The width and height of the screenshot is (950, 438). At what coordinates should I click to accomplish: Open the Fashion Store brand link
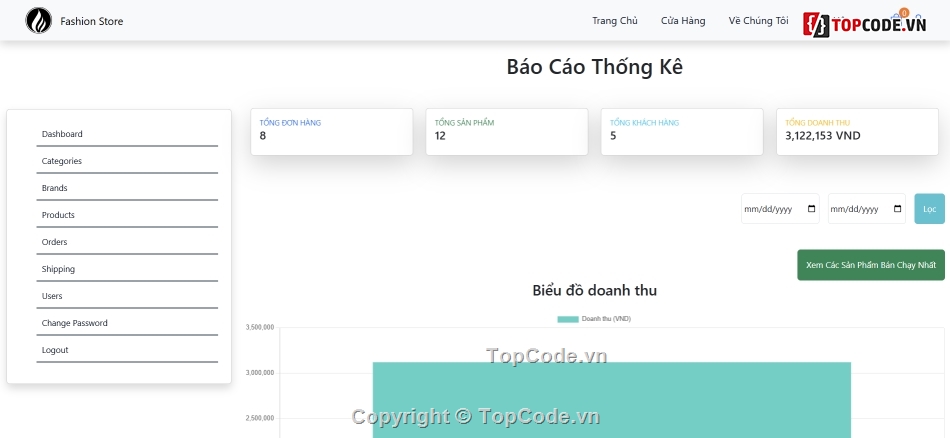(91, 21)
